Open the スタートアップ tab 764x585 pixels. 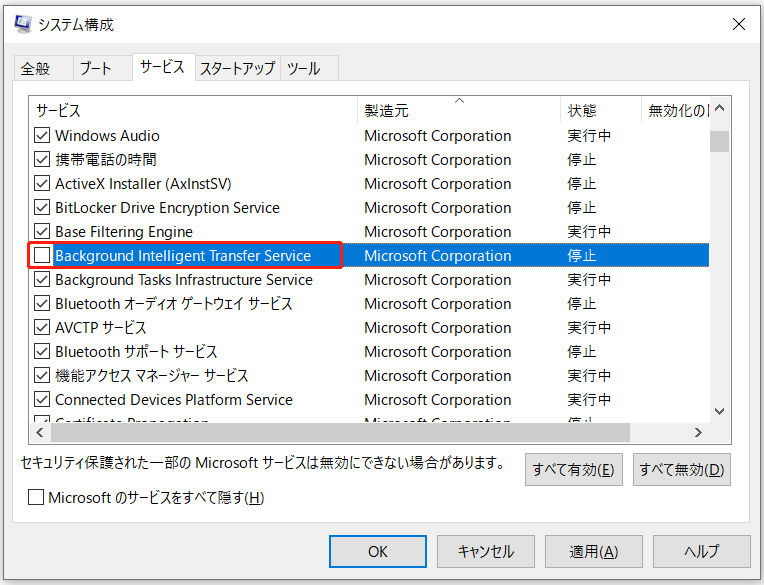[238, 68]
